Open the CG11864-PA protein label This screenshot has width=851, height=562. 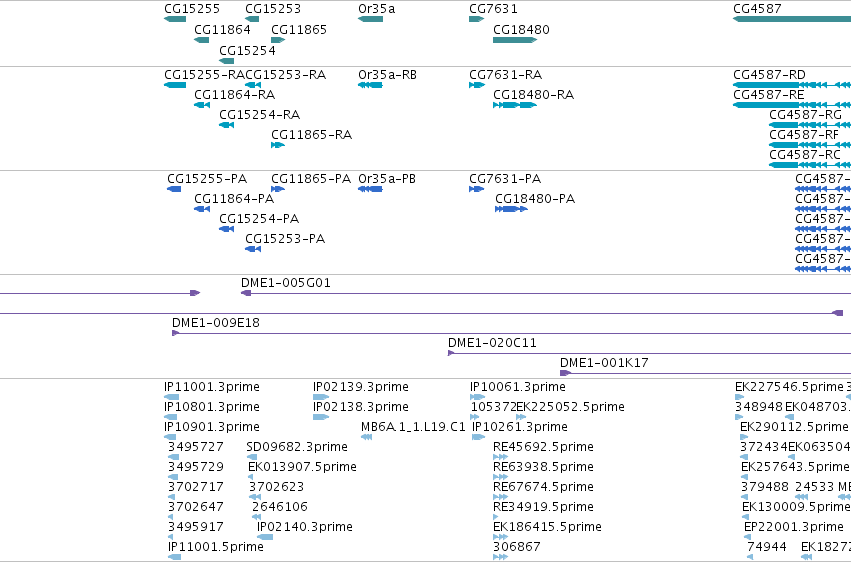click(234, 199)
